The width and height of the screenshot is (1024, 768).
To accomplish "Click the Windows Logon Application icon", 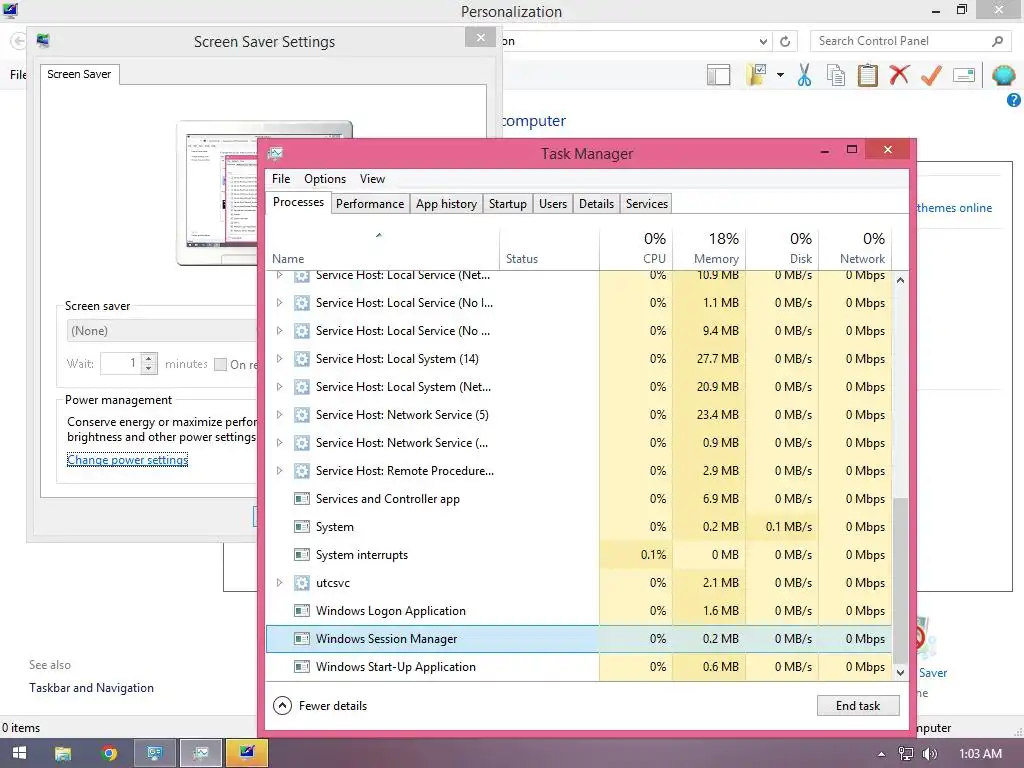I will pyautogui.click(x=302, y=611).
